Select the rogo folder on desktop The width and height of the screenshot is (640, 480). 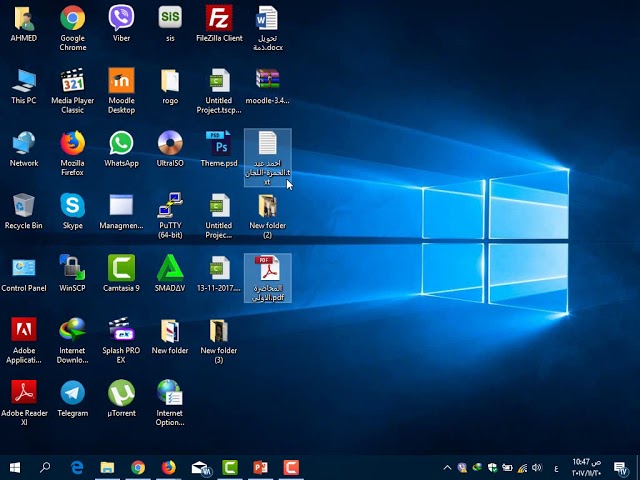(x=170, y=87)
